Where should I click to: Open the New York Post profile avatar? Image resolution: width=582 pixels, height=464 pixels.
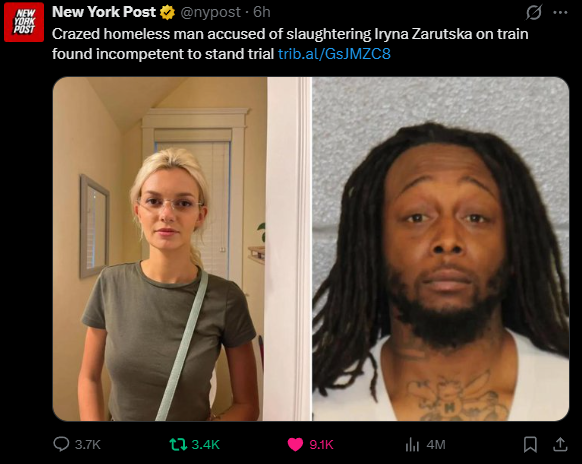click(x=24, y=22)
